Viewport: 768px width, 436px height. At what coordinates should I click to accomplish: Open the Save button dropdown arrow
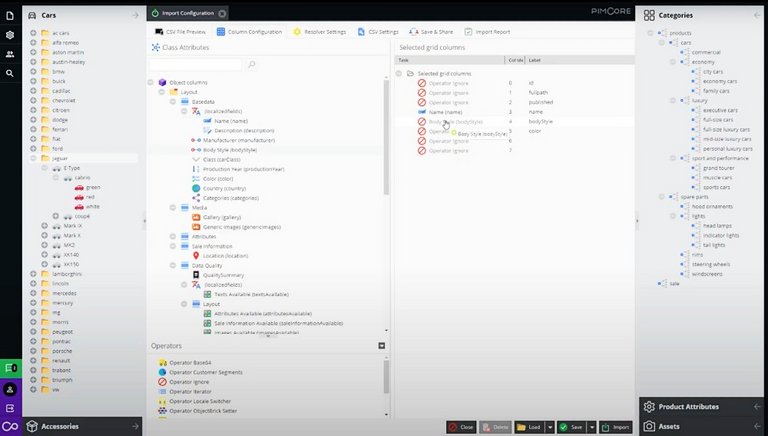click(591, 427)
